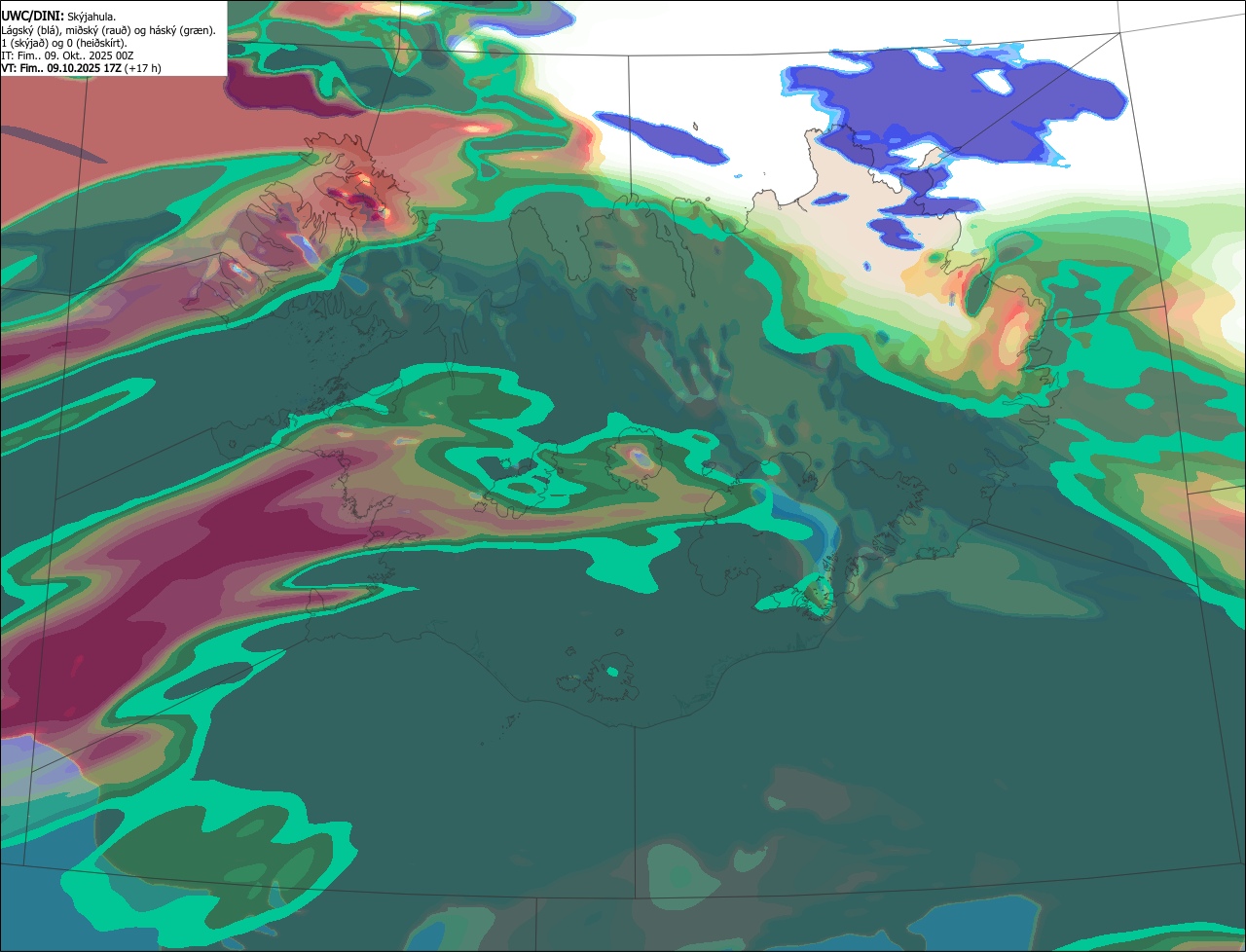Click the 'VT: Fim.. 09.10.2025 17Z (+17 h)' line
Viewport: 1246px width, 952px height.
pos(82,68)
